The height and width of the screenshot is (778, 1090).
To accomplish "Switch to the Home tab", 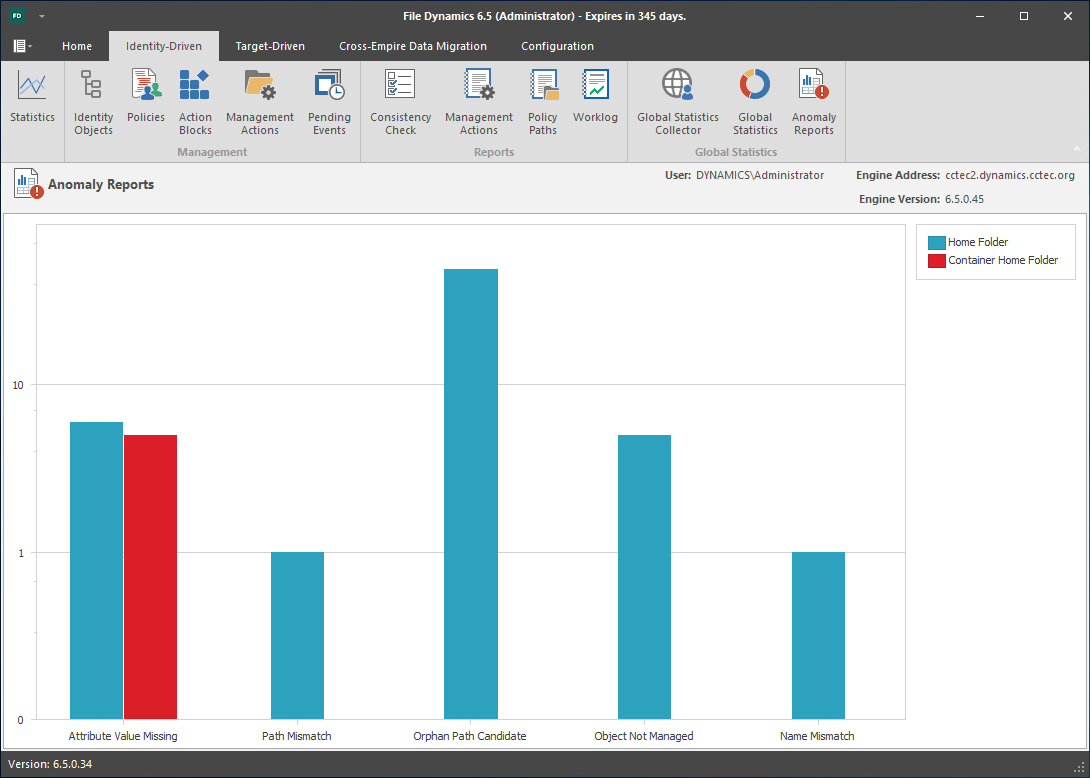I will click(77, 46).
